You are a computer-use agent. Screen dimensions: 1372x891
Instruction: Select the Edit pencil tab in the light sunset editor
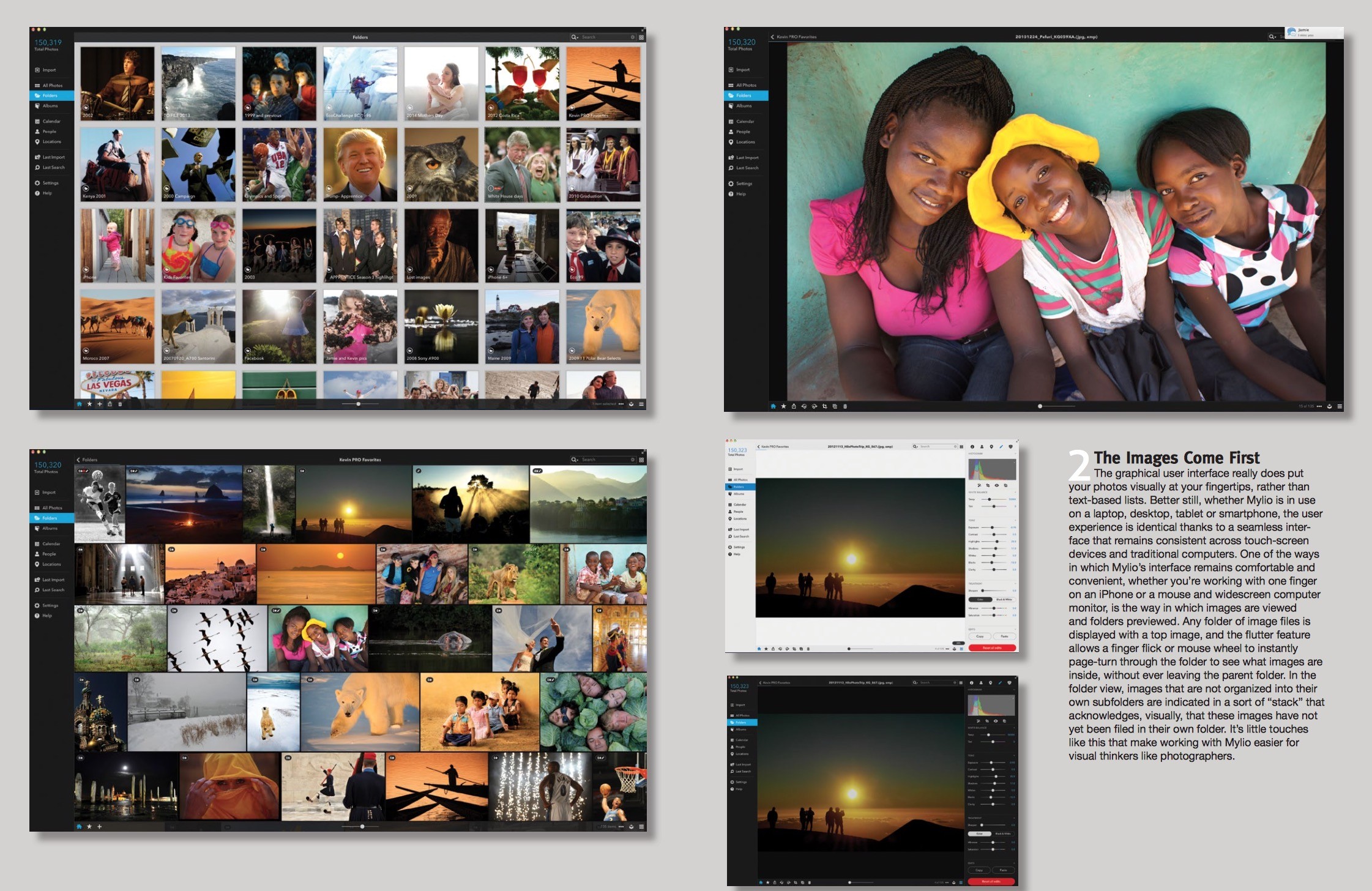(1001, 447)
